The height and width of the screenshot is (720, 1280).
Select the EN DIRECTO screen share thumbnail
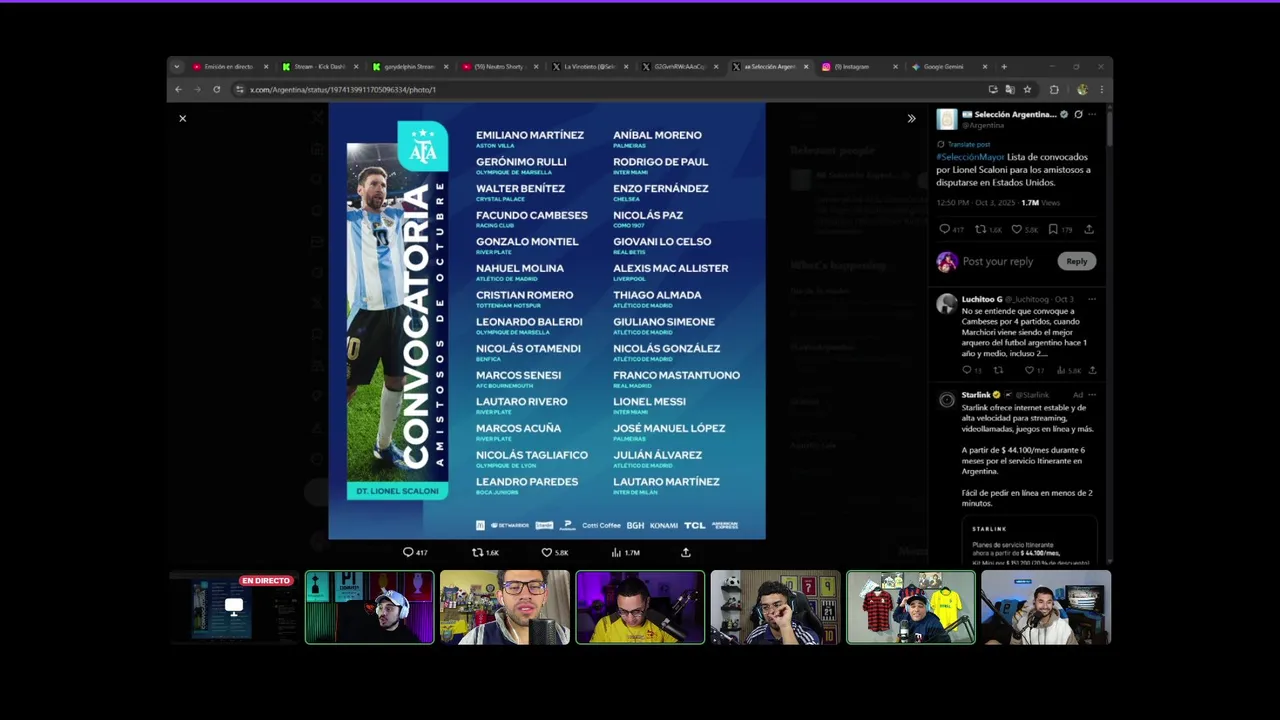pos(234,607)
